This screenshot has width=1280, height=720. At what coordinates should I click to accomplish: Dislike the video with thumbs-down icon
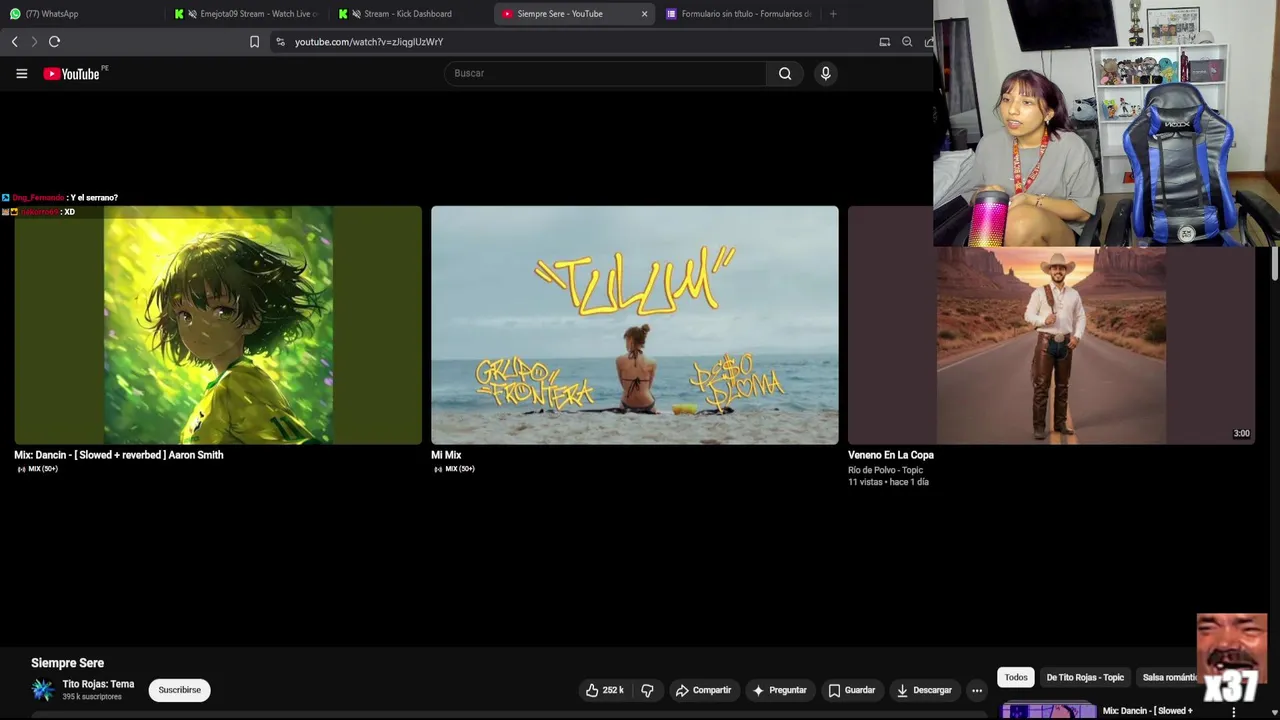coord(647,690)
